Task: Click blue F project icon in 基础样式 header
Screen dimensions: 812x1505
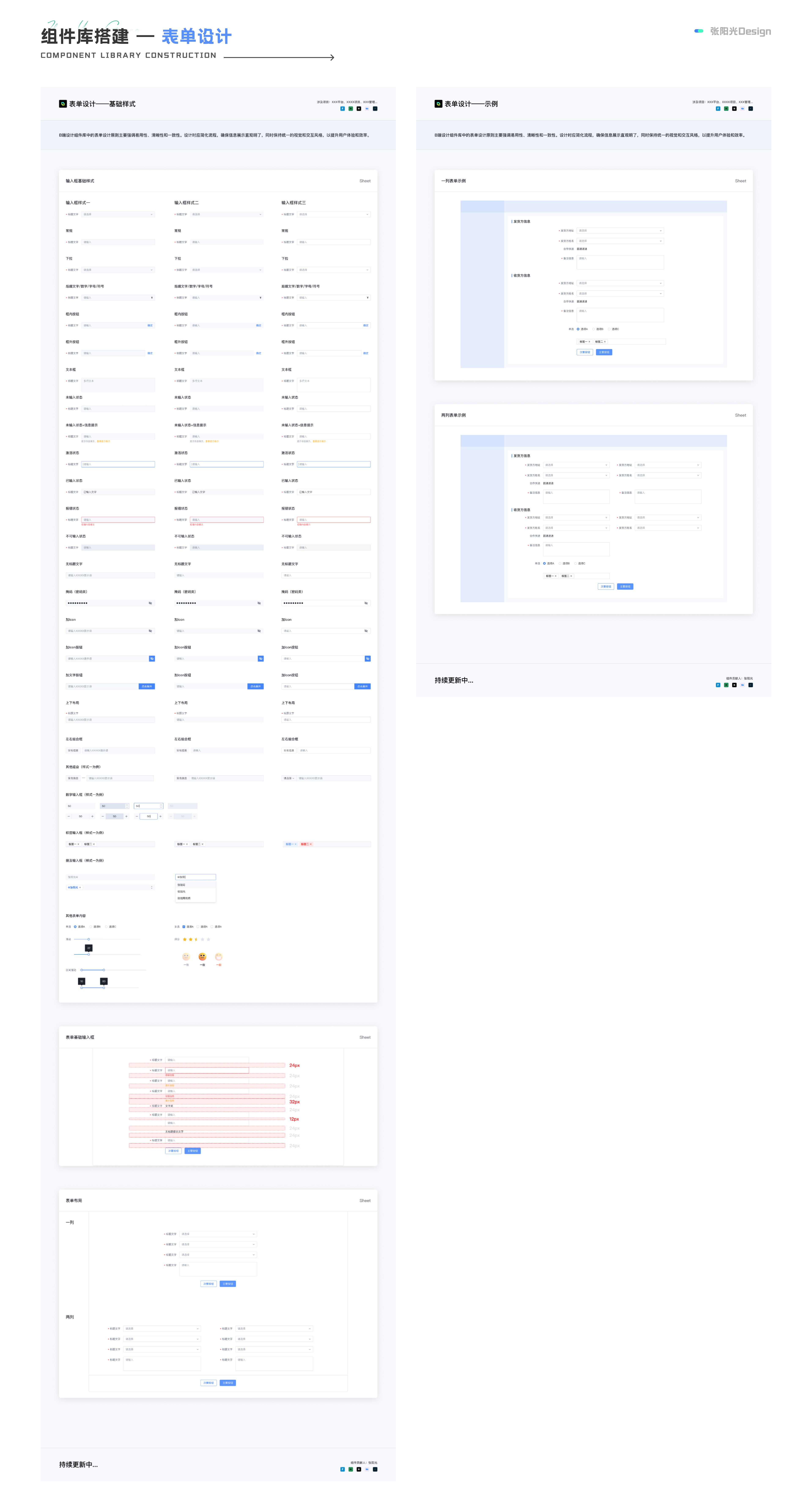Action: (342, 109)
